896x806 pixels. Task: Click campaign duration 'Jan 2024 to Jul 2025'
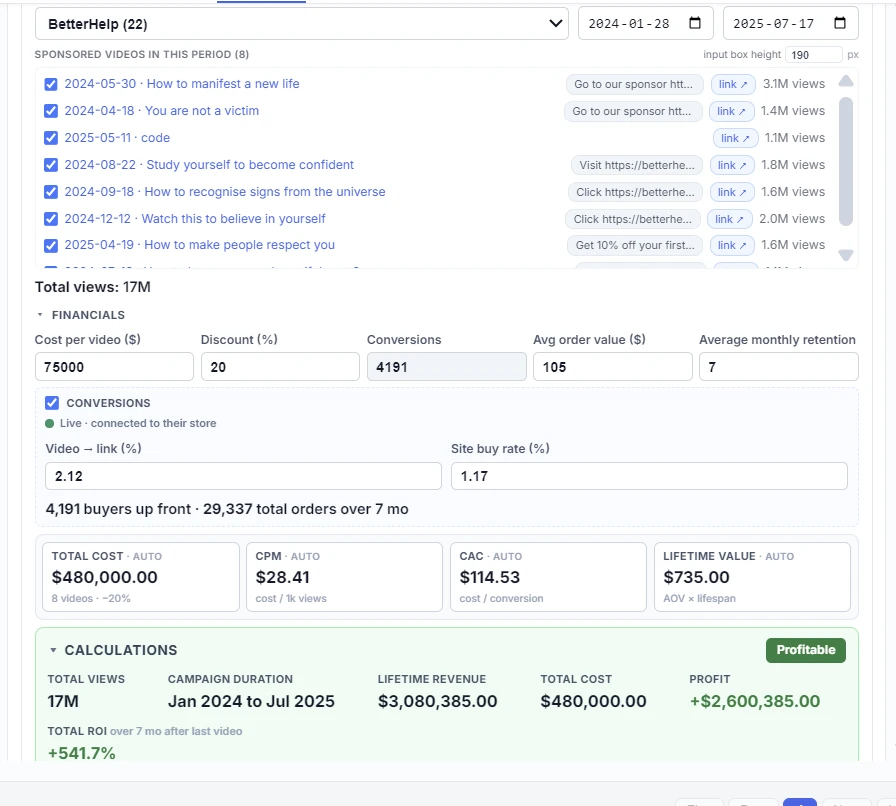[251, 701]
